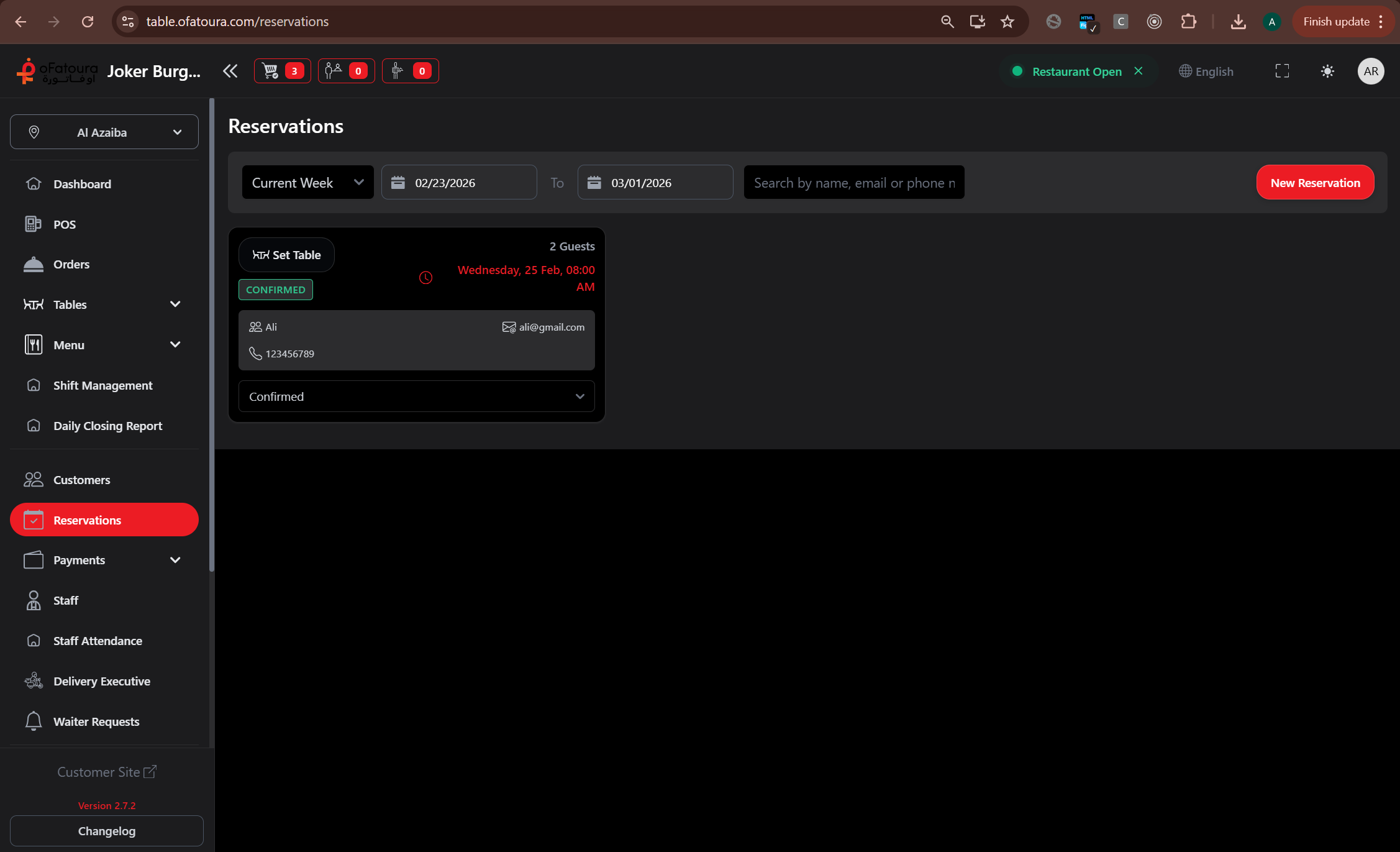Click the calendar icon in the start date field

pyautogui.click(x=398, y=183)
